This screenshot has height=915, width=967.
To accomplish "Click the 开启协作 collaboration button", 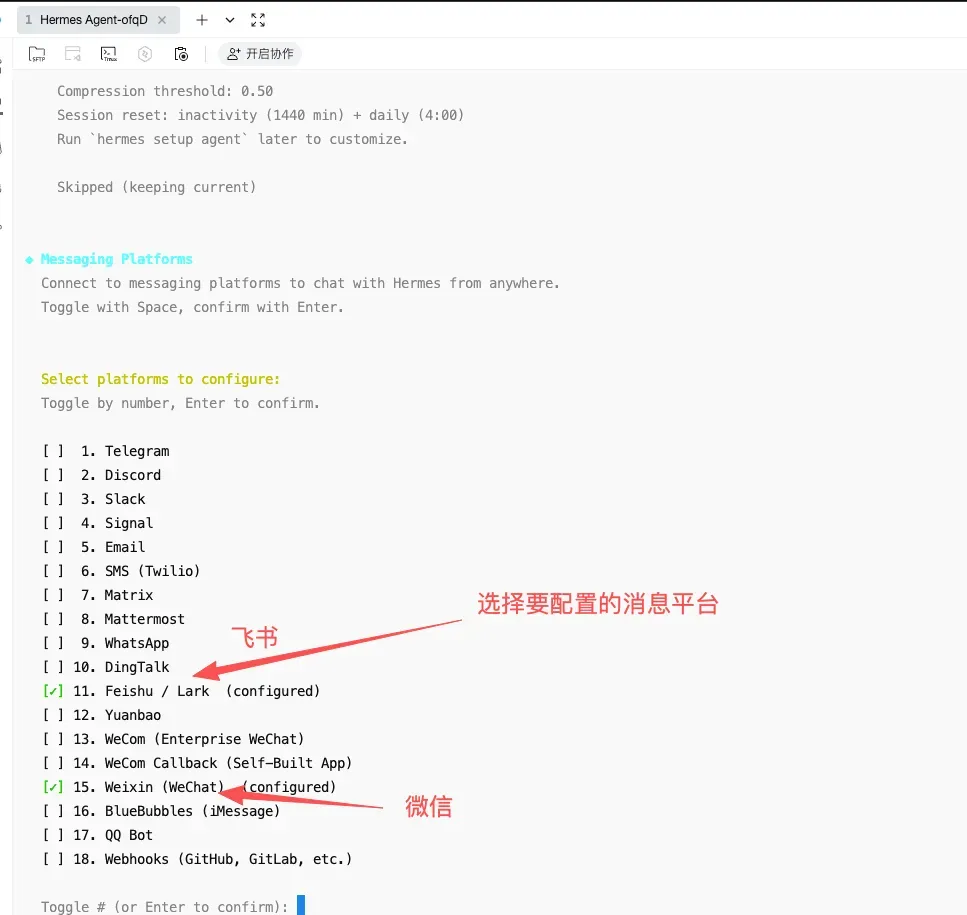I will 260,54.
